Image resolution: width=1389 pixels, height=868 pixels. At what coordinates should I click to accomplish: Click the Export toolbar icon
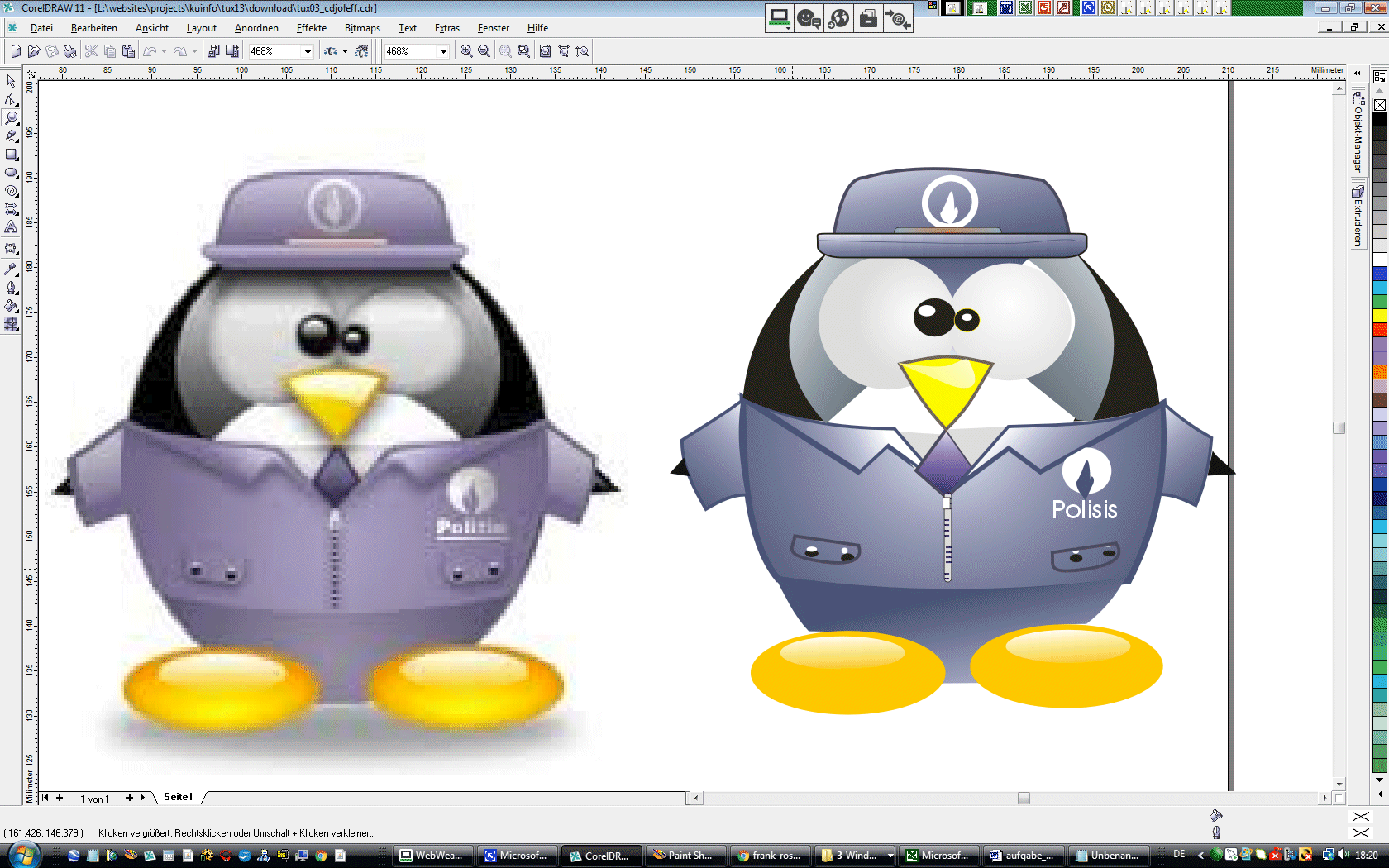[x=232, y=51]
